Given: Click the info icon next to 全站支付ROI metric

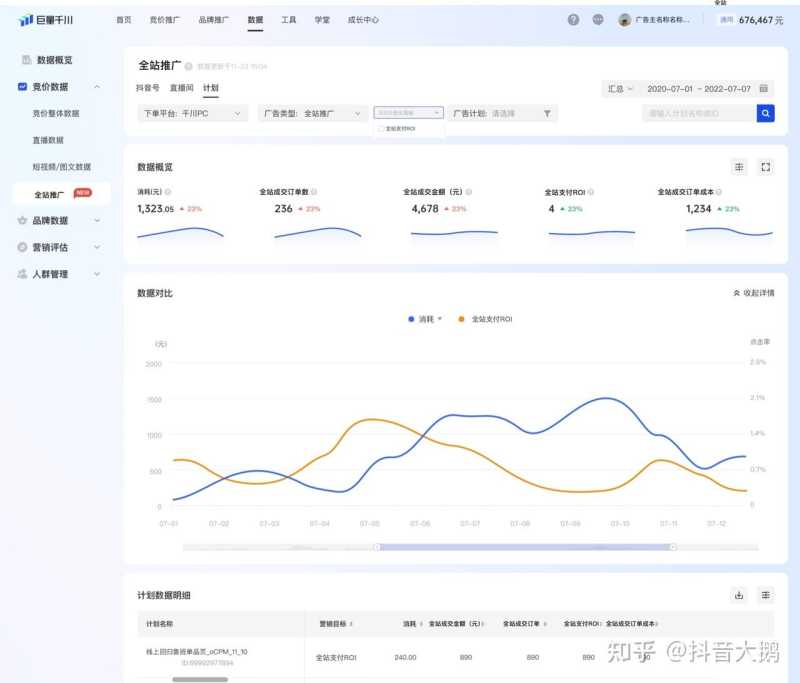Looking at the screenshot, I should tap(594, 192).
